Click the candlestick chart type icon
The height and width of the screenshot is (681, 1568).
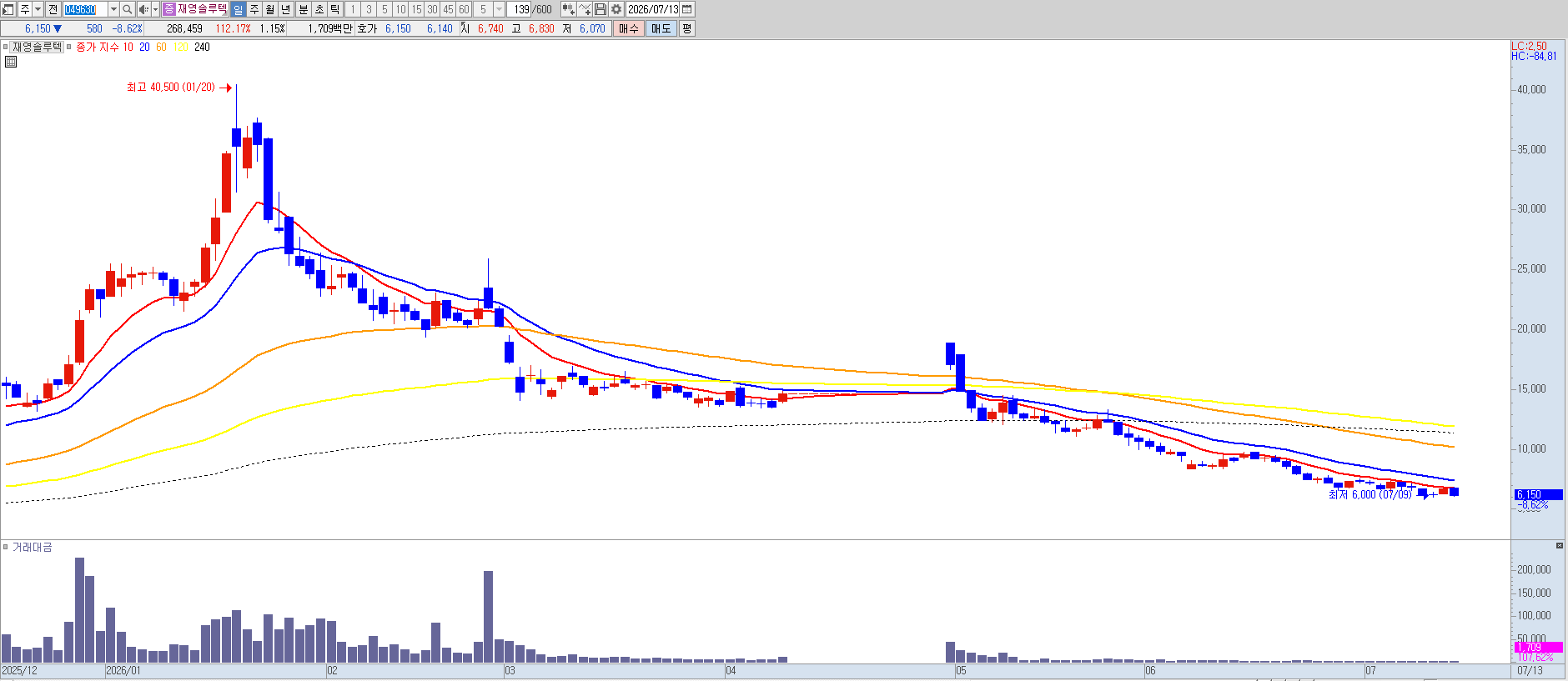click(569, 9)
